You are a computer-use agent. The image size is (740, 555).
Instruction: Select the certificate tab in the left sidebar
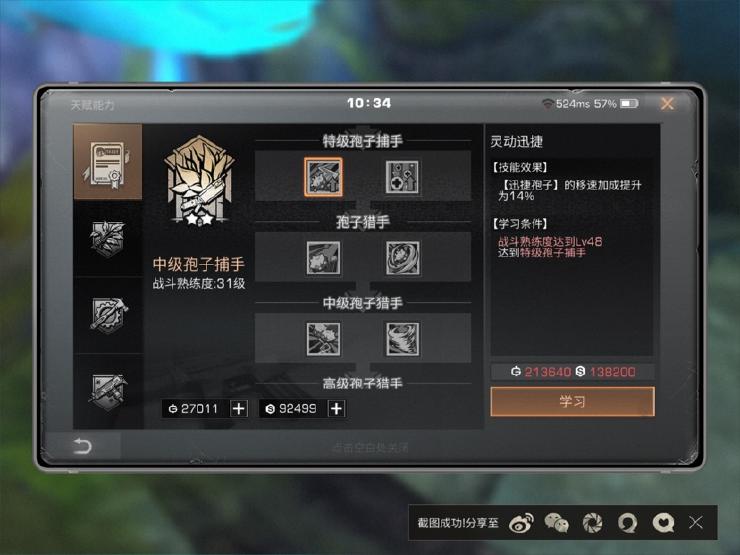[x=108, y=162]
